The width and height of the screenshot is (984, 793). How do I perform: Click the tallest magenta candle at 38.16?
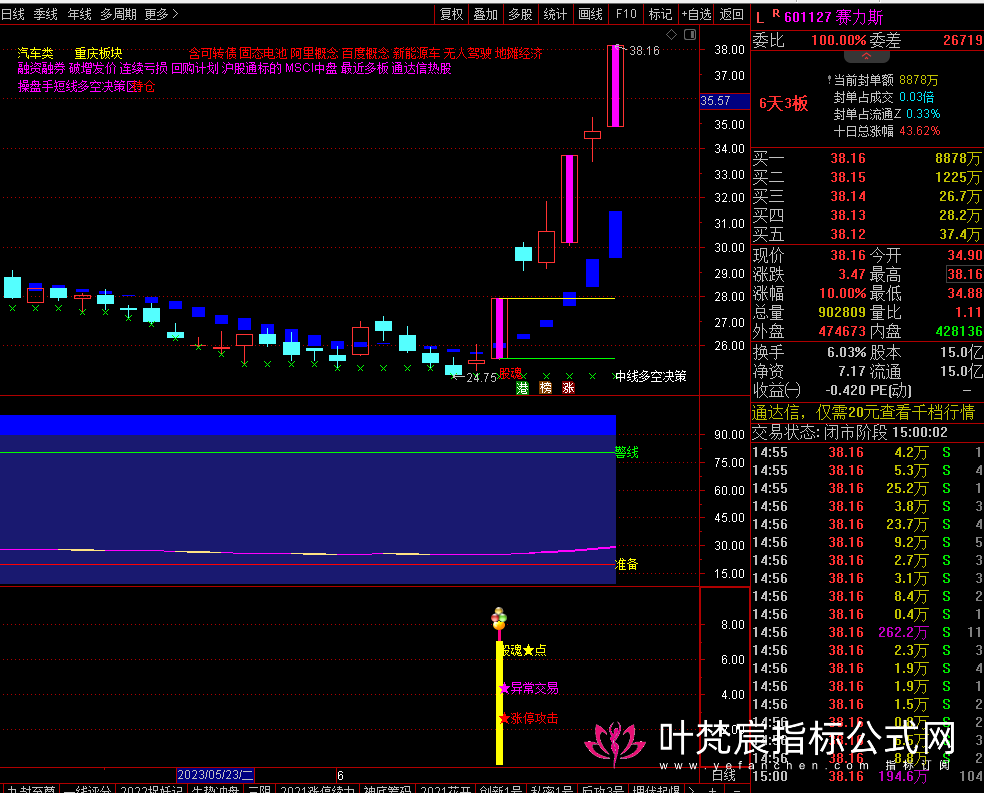pos(615,86)
